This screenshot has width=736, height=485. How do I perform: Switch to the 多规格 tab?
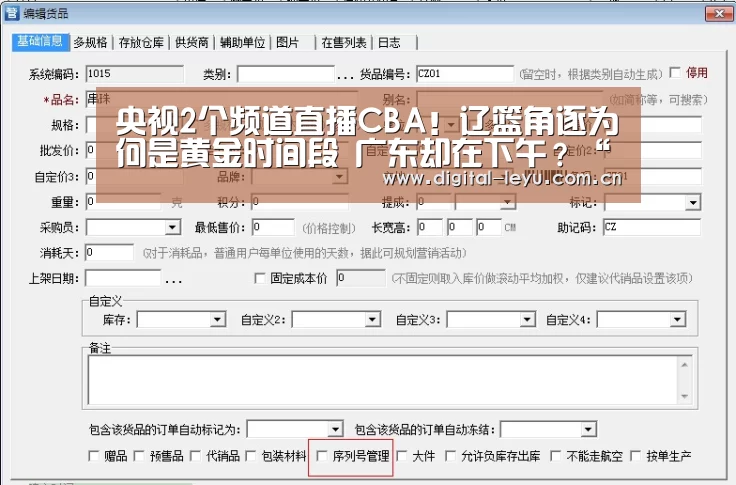pyautogui.click(x=91, y=43)
